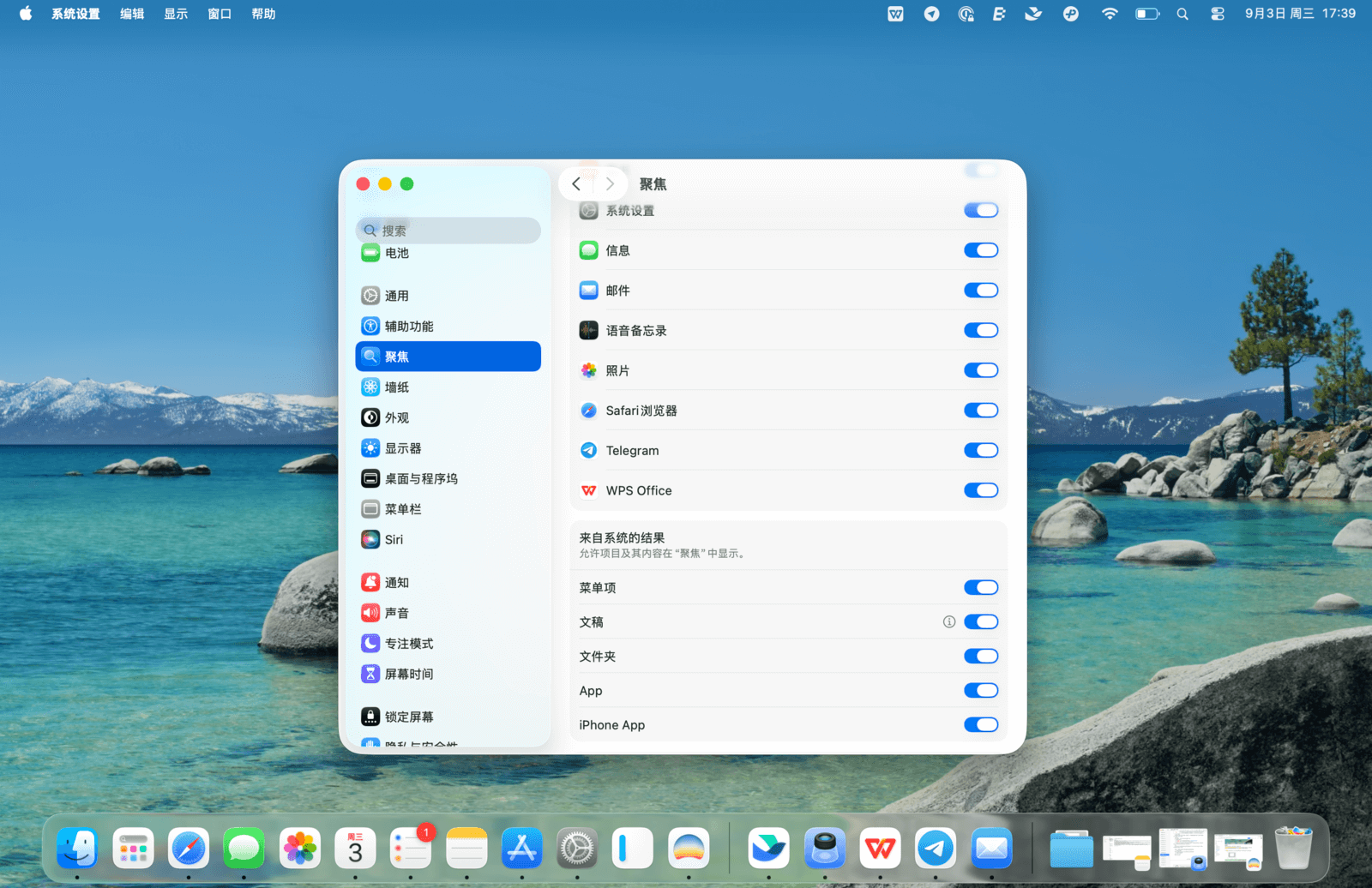Launch Telegram from the Dock
This screenshot has width=1372, height=888.
(x=936, y=849)
